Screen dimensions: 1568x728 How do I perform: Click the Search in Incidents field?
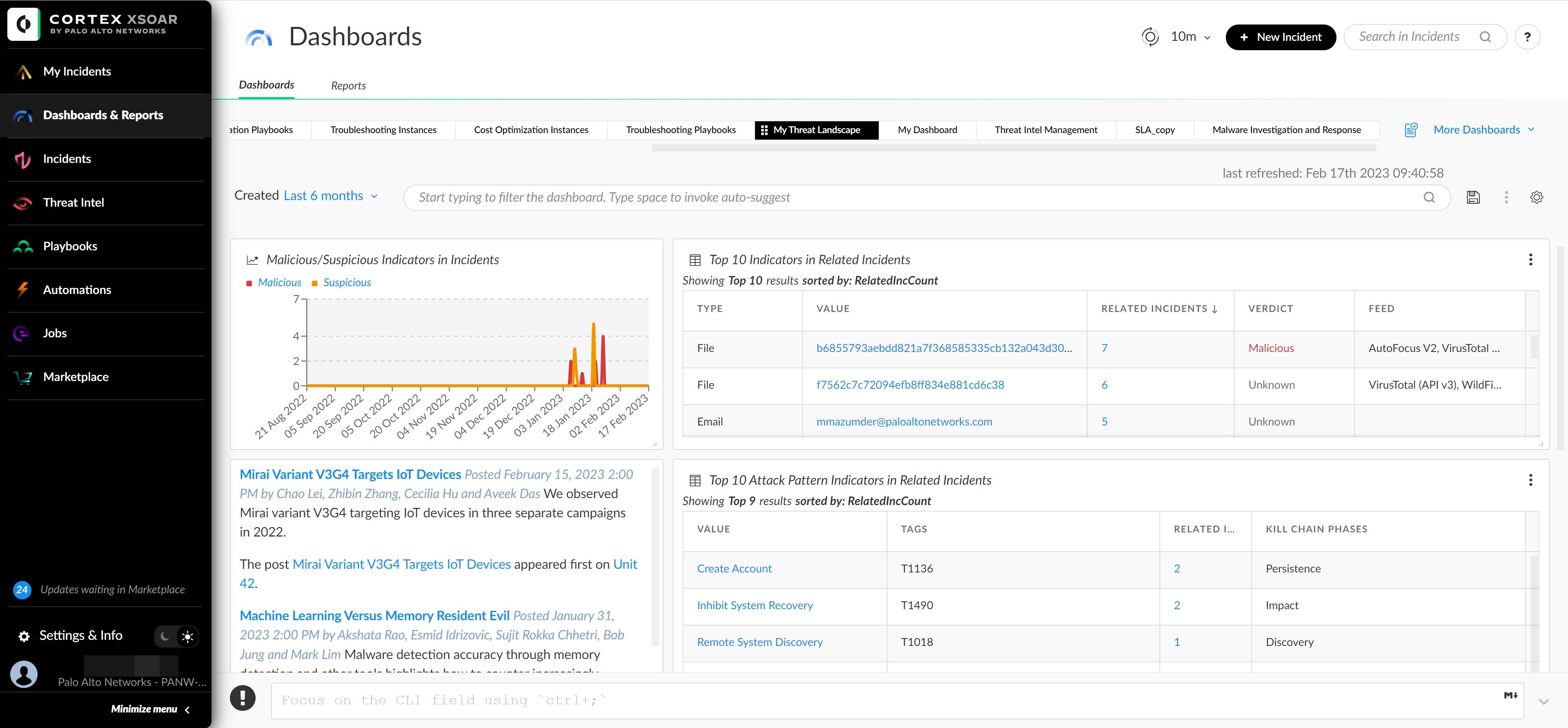[x=1409, y=36]
